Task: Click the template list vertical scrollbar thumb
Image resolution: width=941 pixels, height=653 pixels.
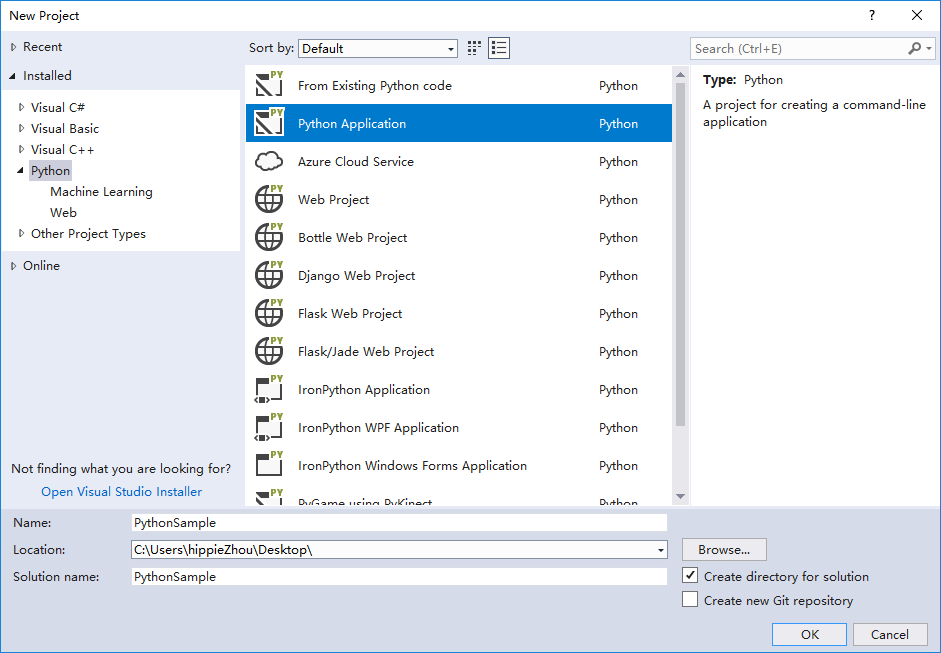Action: coord(680,254)
